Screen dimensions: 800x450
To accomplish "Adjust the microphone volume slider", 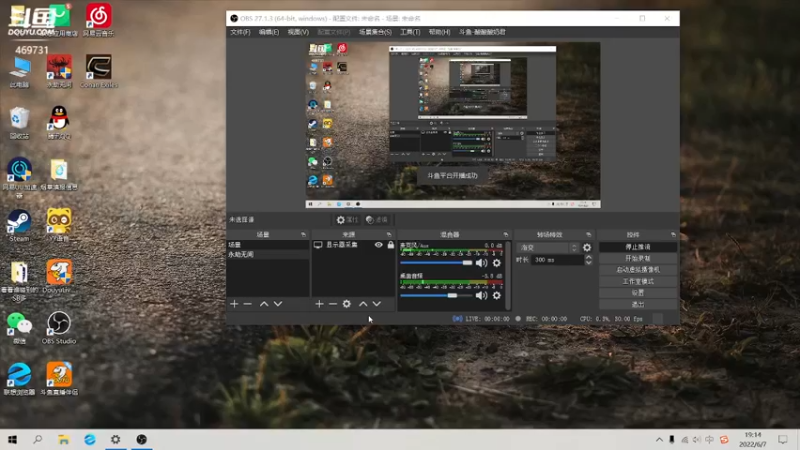I will pyautogui.click(x=466, y=263).
